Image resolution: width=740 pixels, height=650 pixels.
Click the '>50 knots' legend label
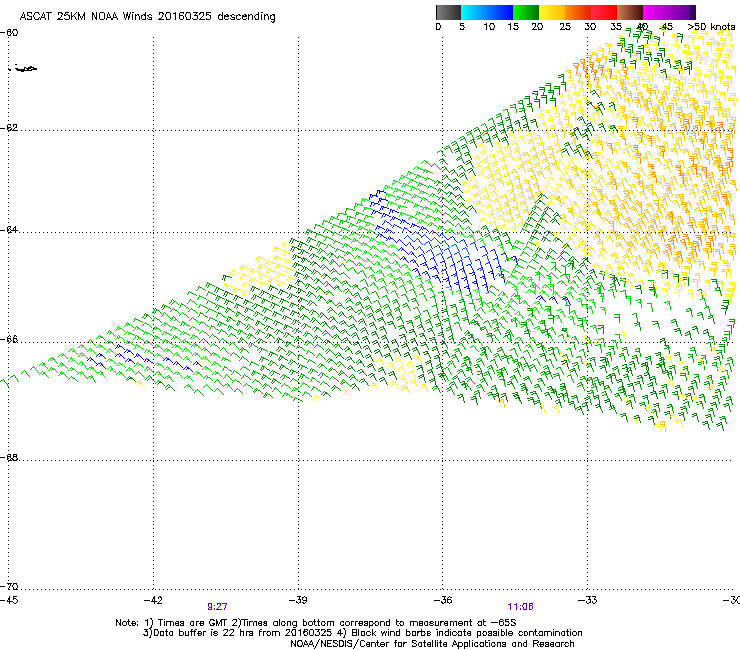pos(711,27)
